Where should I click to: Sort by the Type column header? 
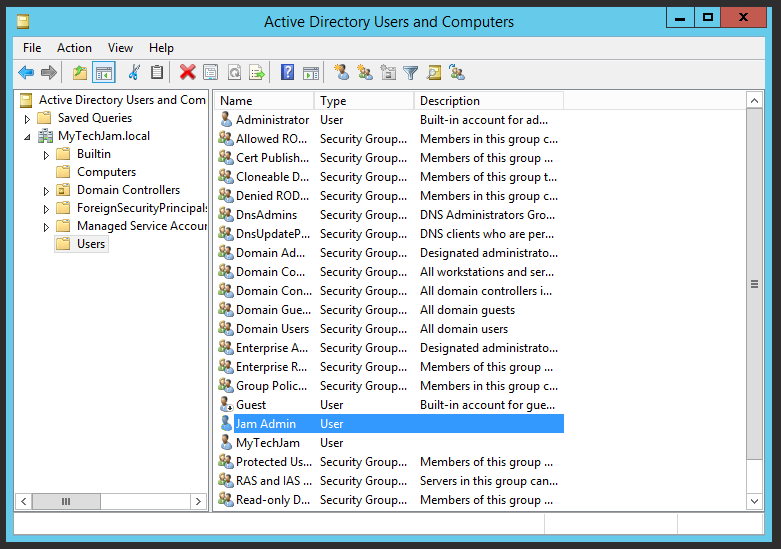(x=364, y=101)
